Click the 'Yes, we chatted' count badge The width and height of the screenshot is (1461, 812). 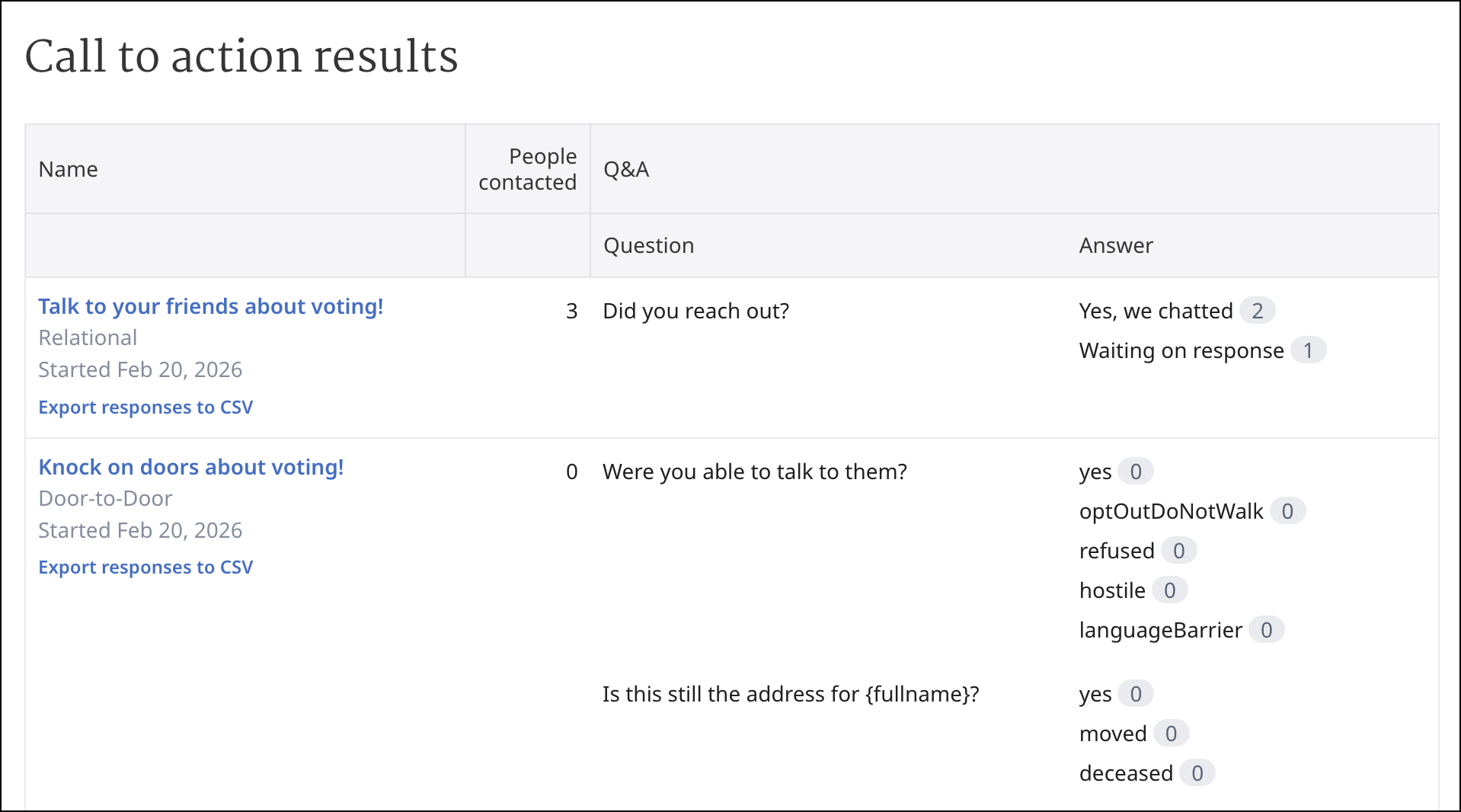point(1257,311)
